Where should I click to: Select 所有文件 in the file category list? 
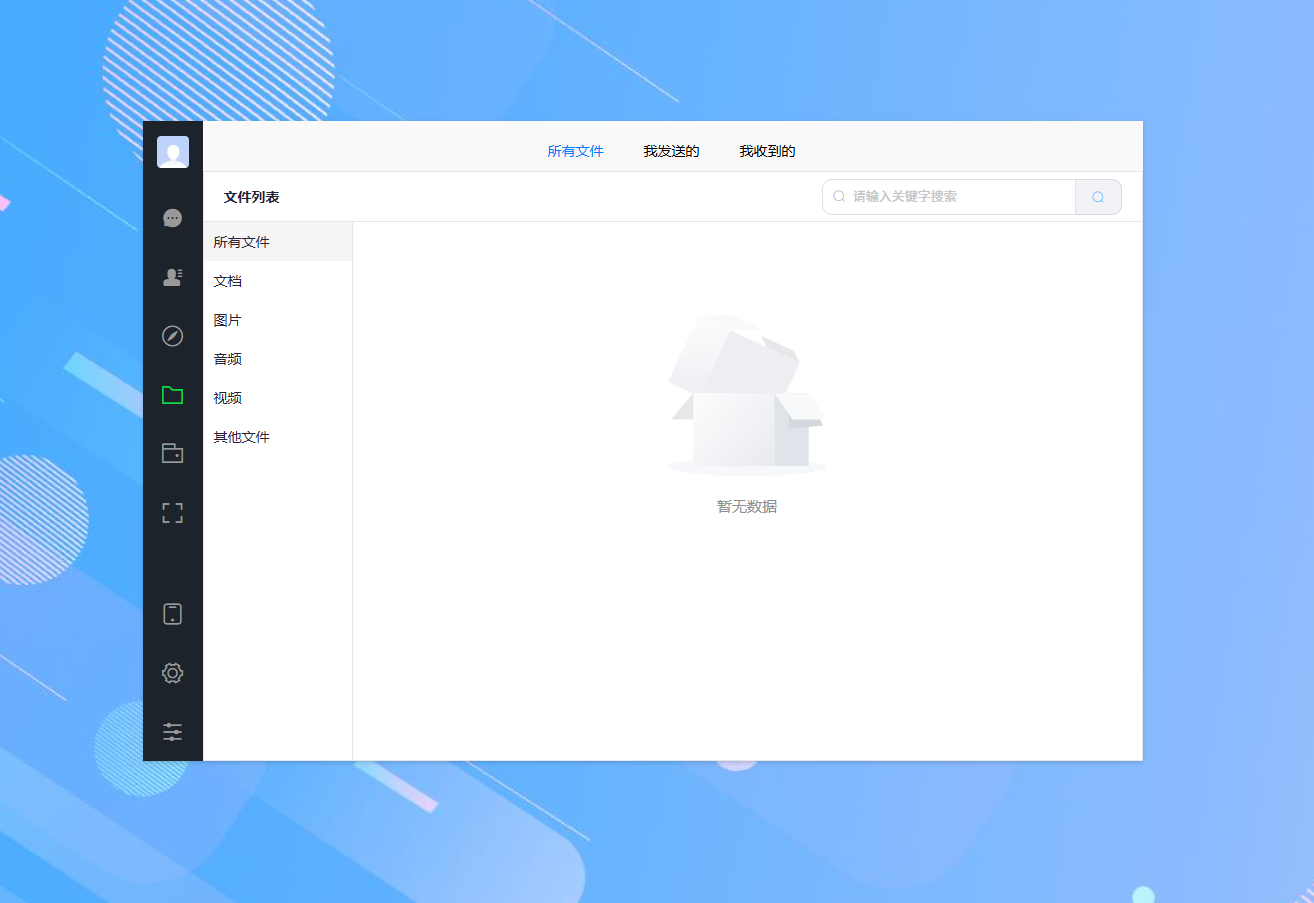pyautogui.click(x=278, y=242)
